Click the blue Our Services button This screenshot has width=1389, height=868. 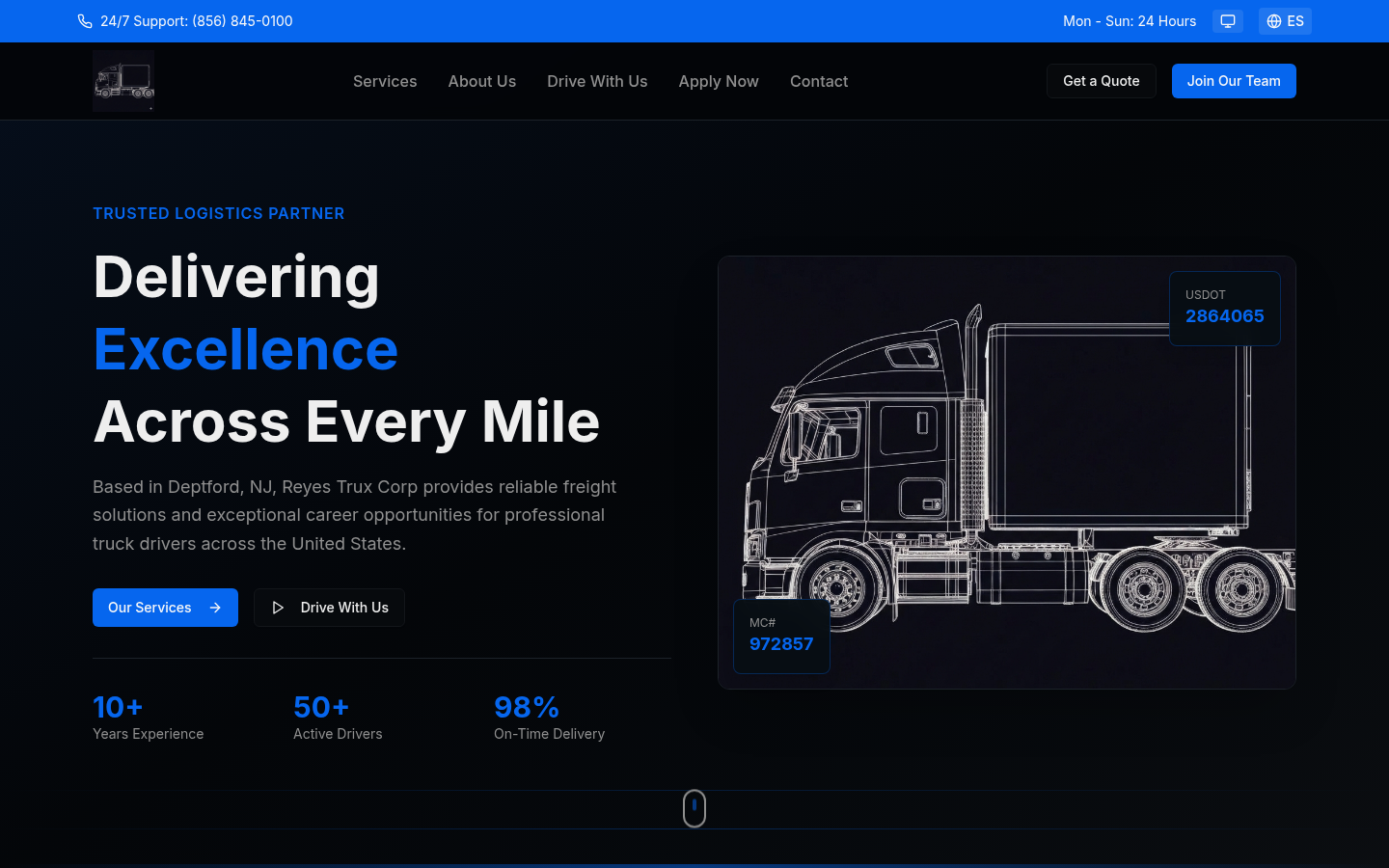click(x=150, y=608)
